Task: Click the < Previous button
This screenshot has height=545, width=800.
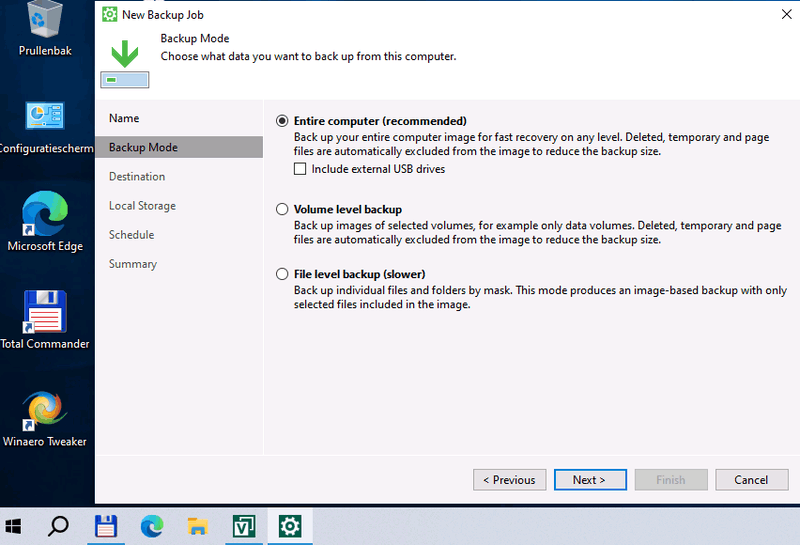Action: (x=509, y=480)
